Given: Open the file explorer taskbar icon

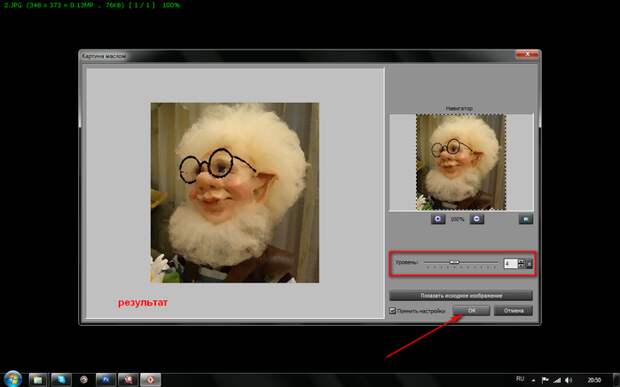Looking at the screenshot, I should pyautogui.click(x=38, y=380).
